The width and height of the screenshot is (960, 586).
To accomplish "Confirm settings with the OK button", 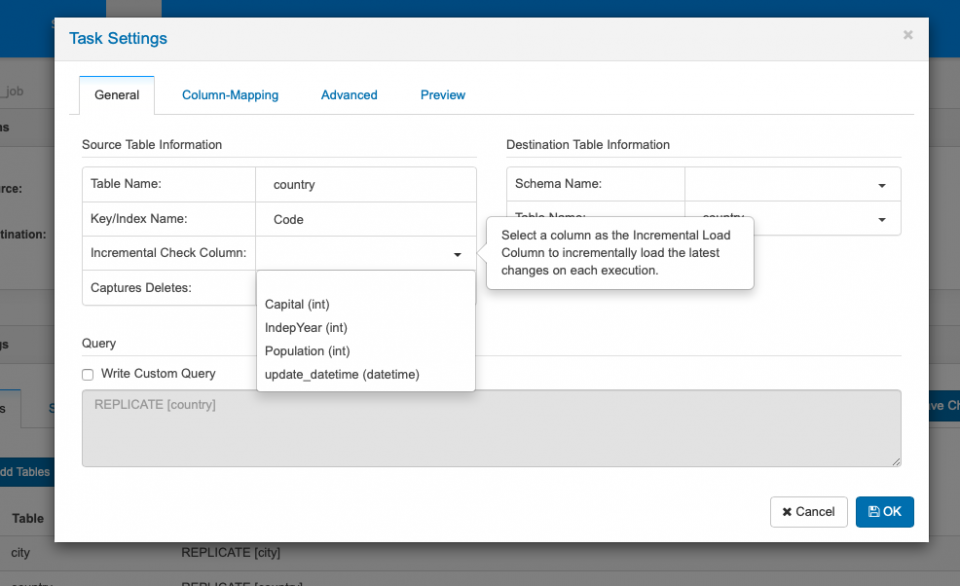I will (884, 511).
